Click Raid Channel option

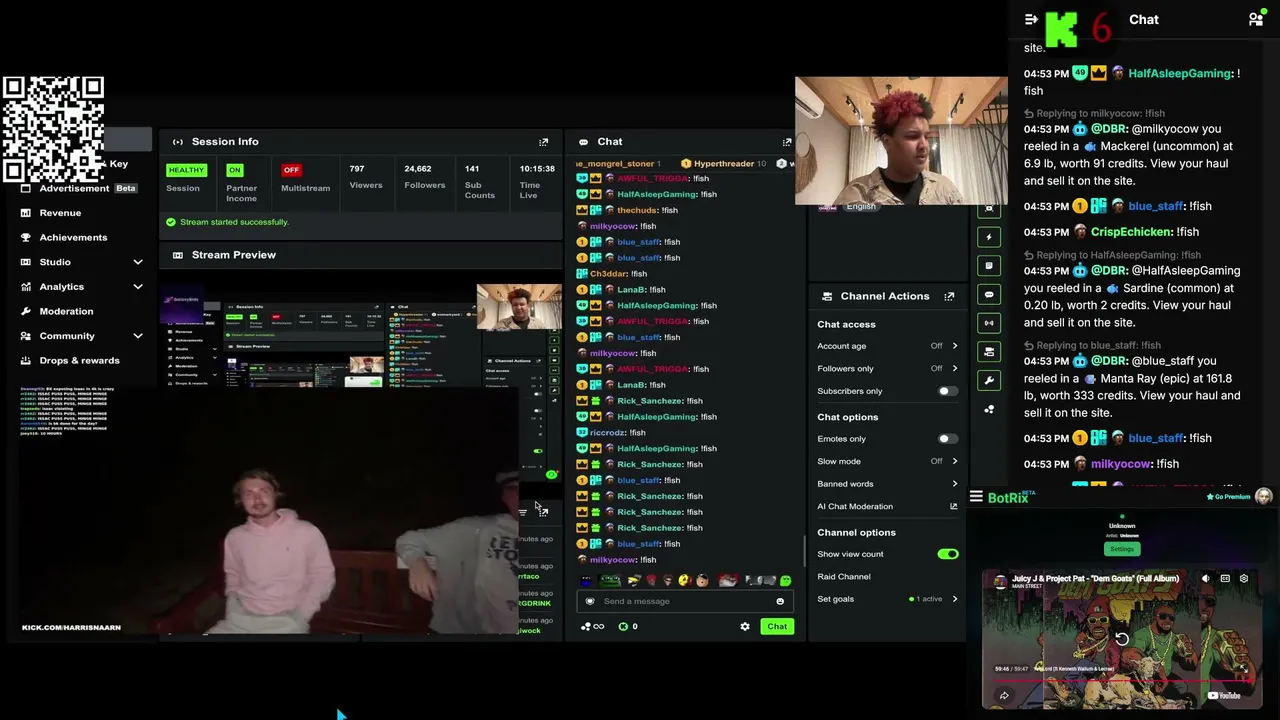coord(844,577)
